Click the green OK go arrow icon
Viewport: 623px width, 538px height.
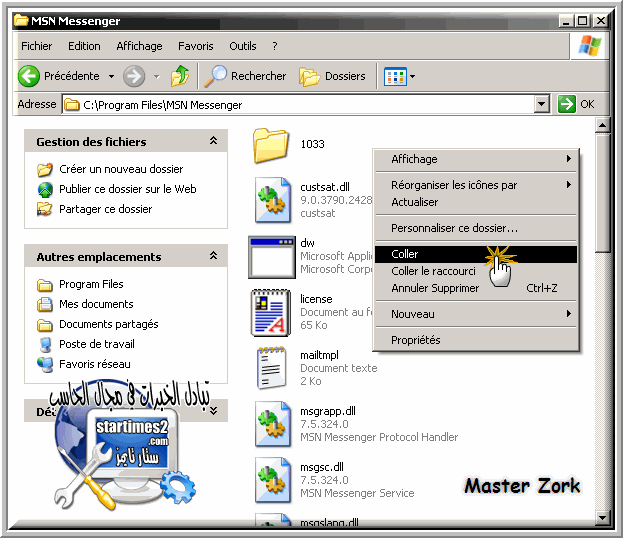pyautogui.click(x=567, y=104)
